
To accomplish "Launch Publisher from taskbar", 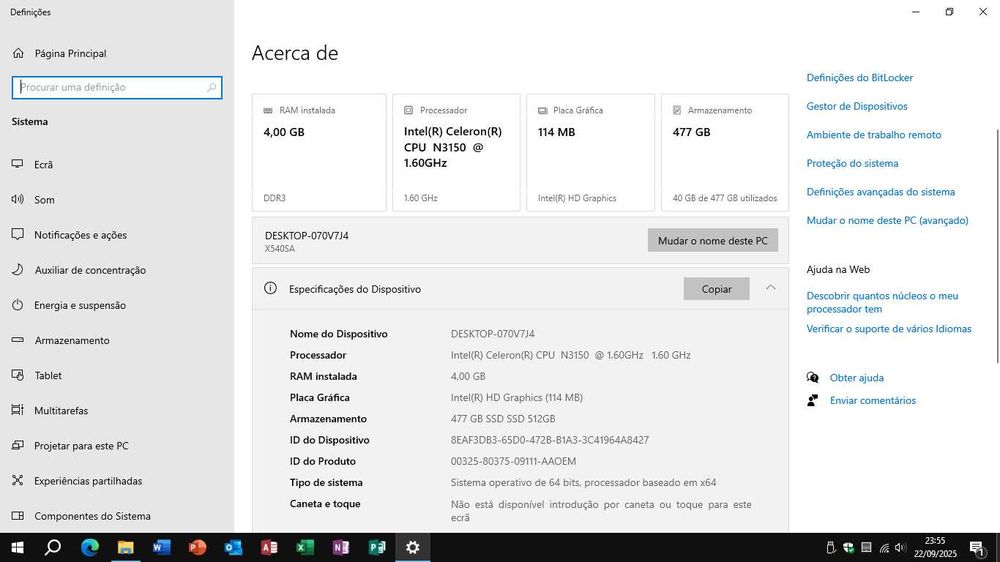I will pyautogui.click(x=377, y=547).
